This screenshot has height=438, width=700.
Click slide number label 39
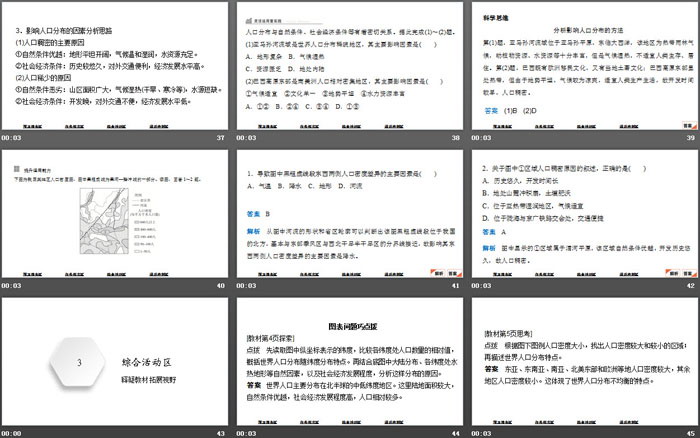691,138
